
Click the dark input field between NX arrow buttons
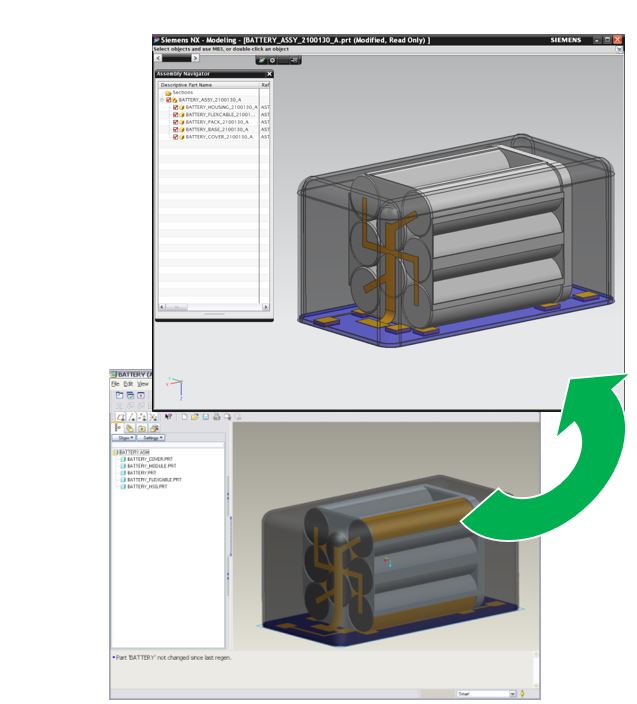pyautogui.click(x=176, y=58)
